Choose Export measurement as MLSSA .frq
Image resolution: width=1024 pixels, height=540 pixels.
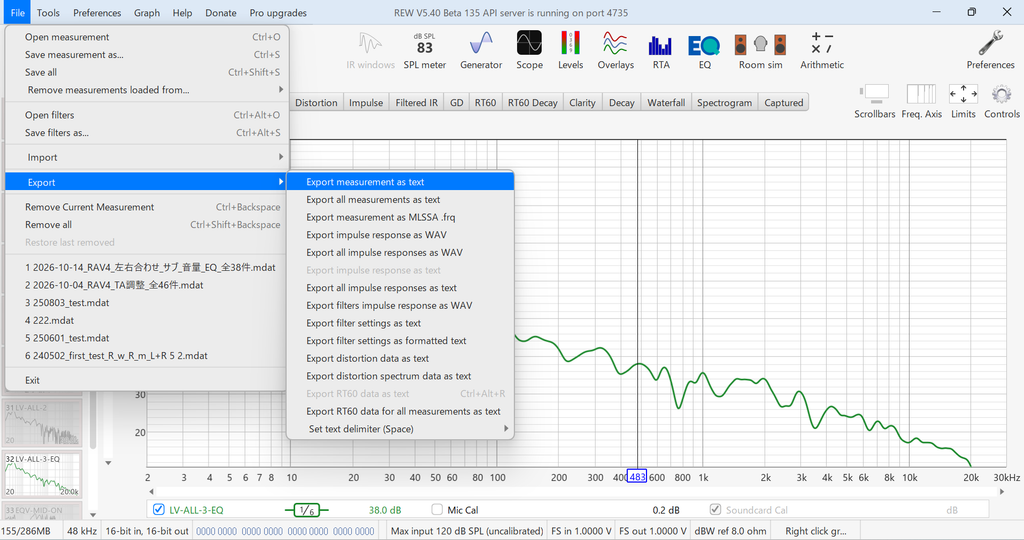[400, 217]
